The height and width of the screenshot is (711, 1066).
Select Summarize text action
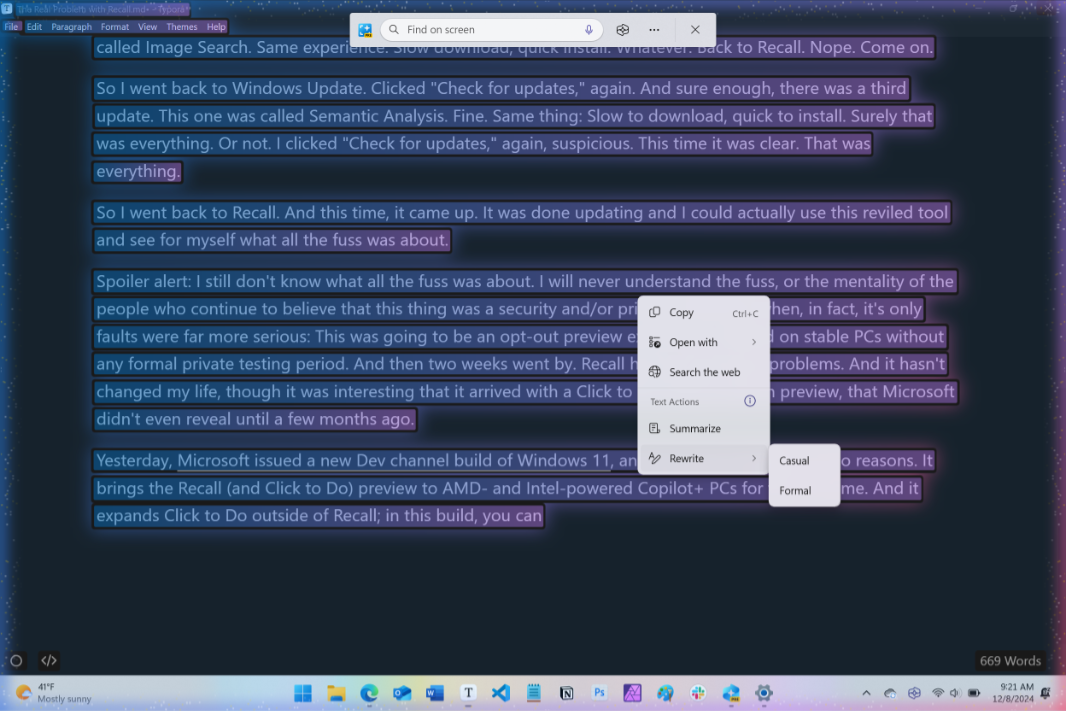click(x=704, y=428)
